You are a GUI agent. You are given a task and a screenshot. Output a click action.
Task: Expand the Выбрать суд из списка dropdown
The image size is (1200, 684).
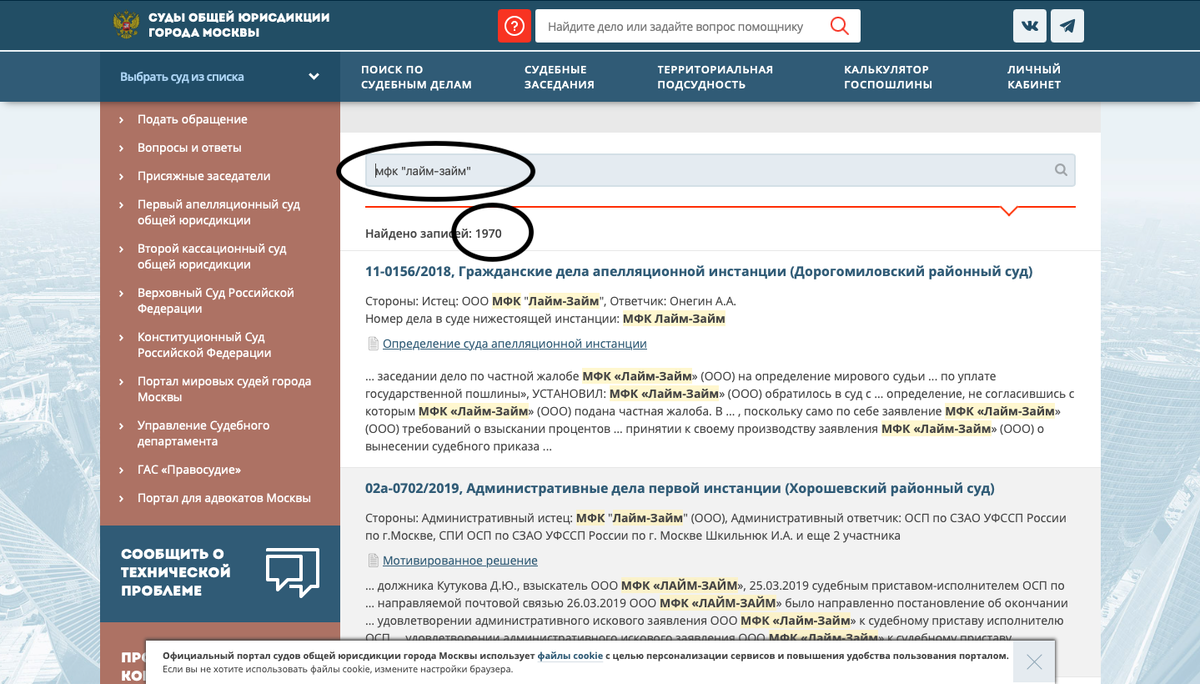220,77
